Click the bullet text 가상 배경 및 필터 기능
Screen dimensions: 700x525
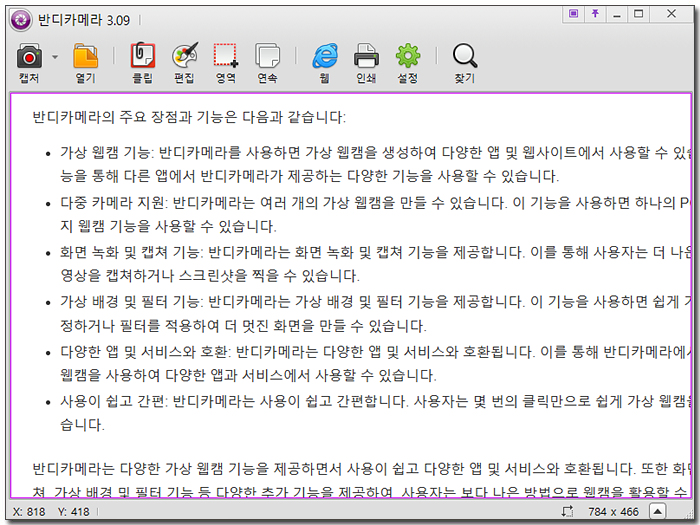tap(130, 302)
